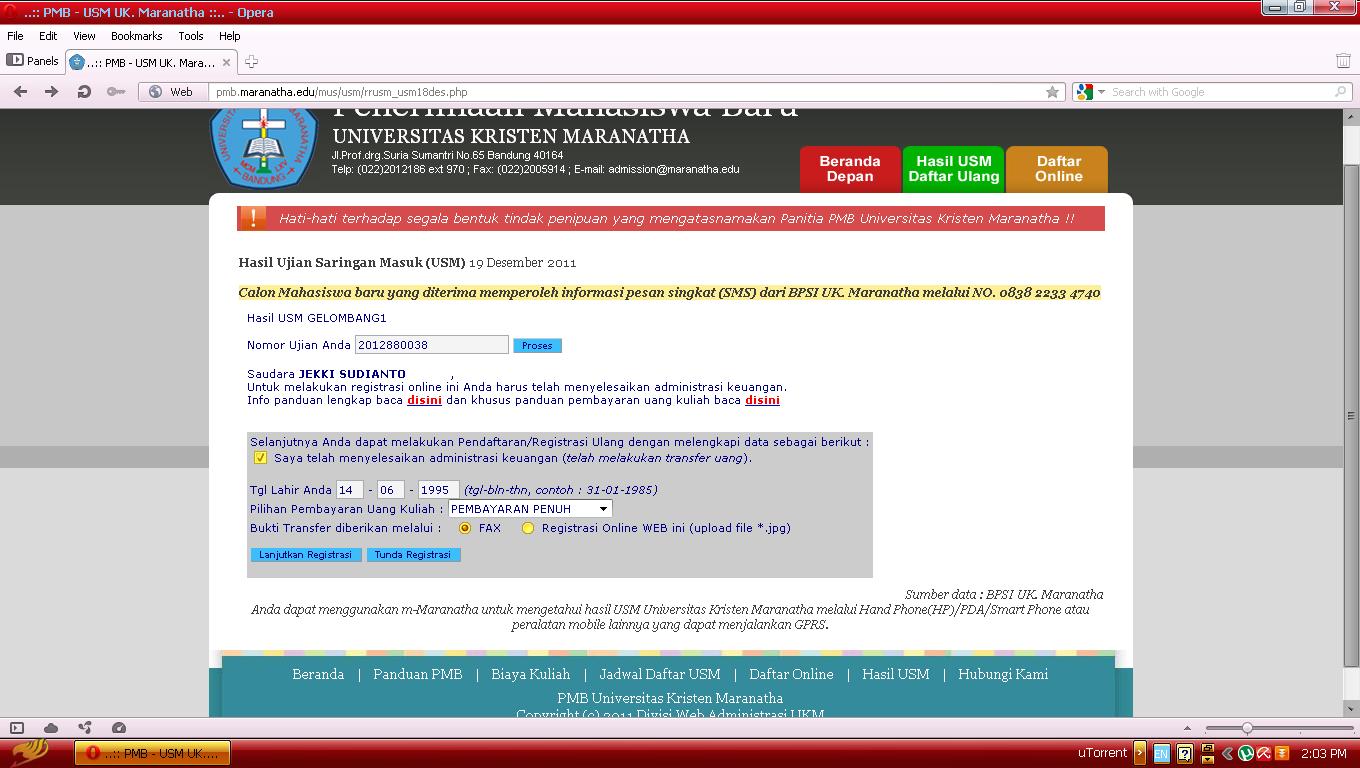
Task: Click language bar help icon
Action: coord(1184,754)
